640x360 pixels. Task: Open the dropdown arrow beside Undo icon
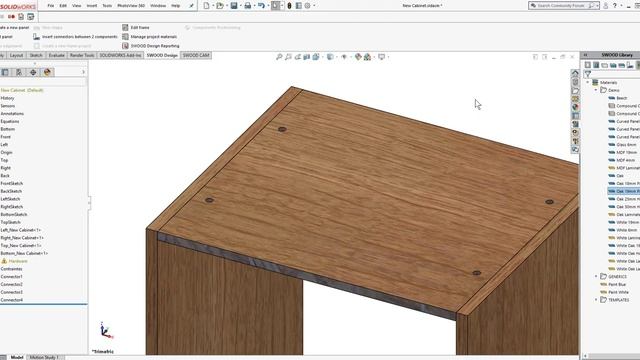[x=268, y=6]
